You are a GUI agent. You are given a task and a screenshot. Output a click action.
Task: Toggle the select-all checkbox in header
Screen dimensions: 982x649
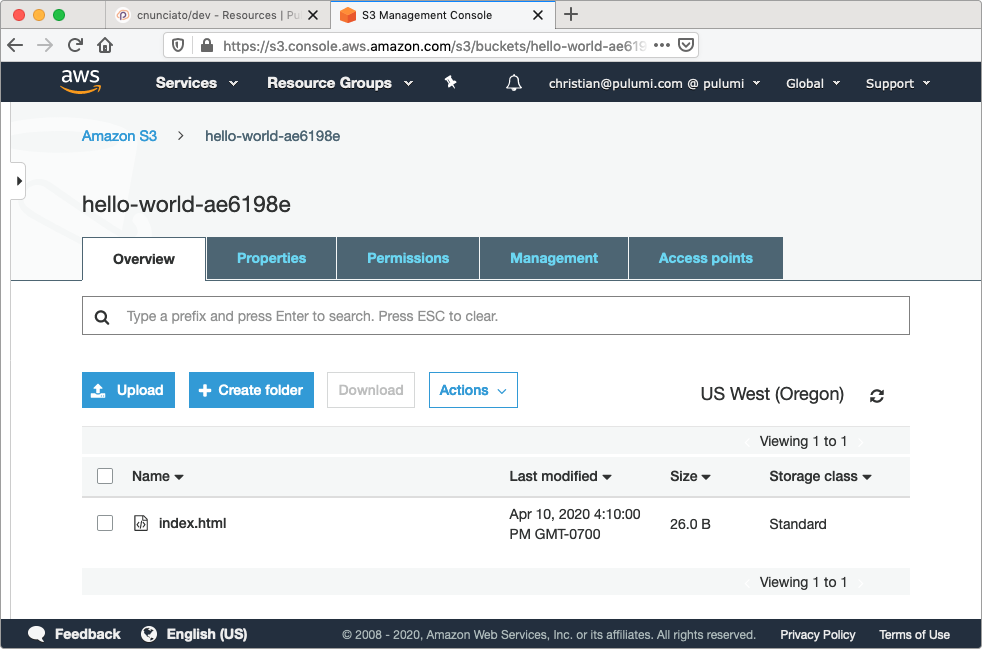[105, 476]
